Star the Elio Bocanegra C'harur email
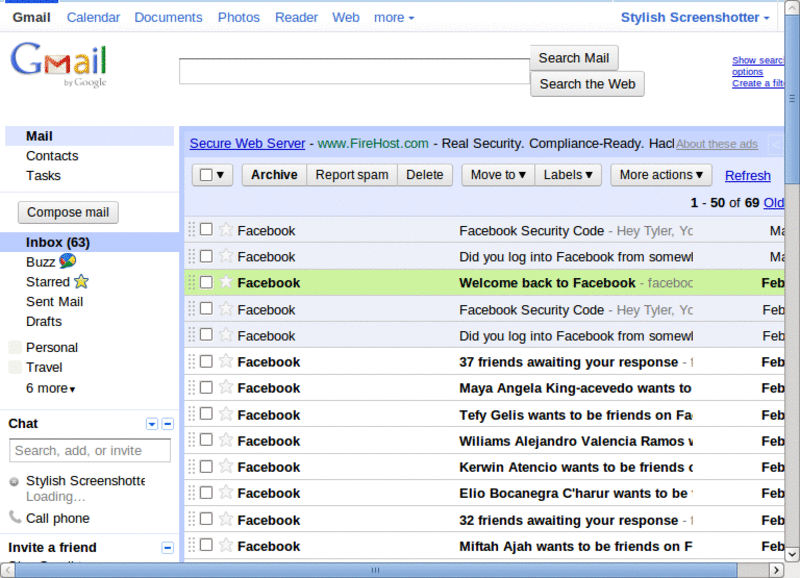 [226, 492]
